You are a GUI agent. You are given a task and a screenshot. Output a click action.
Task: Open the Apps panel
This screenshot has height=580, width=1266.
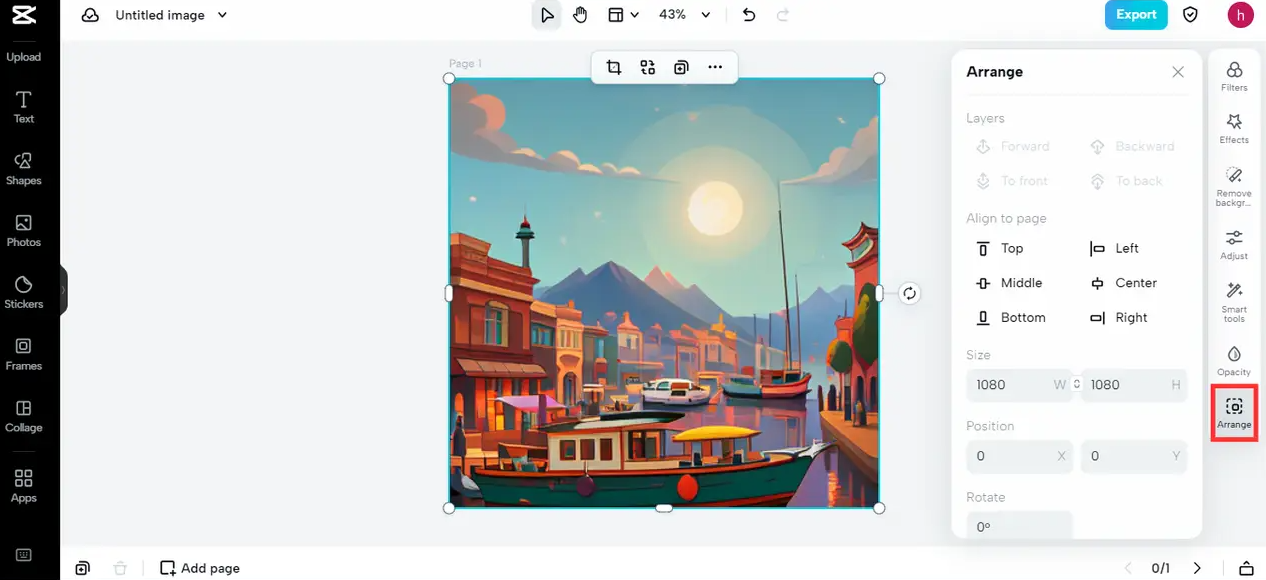[24, 486]
